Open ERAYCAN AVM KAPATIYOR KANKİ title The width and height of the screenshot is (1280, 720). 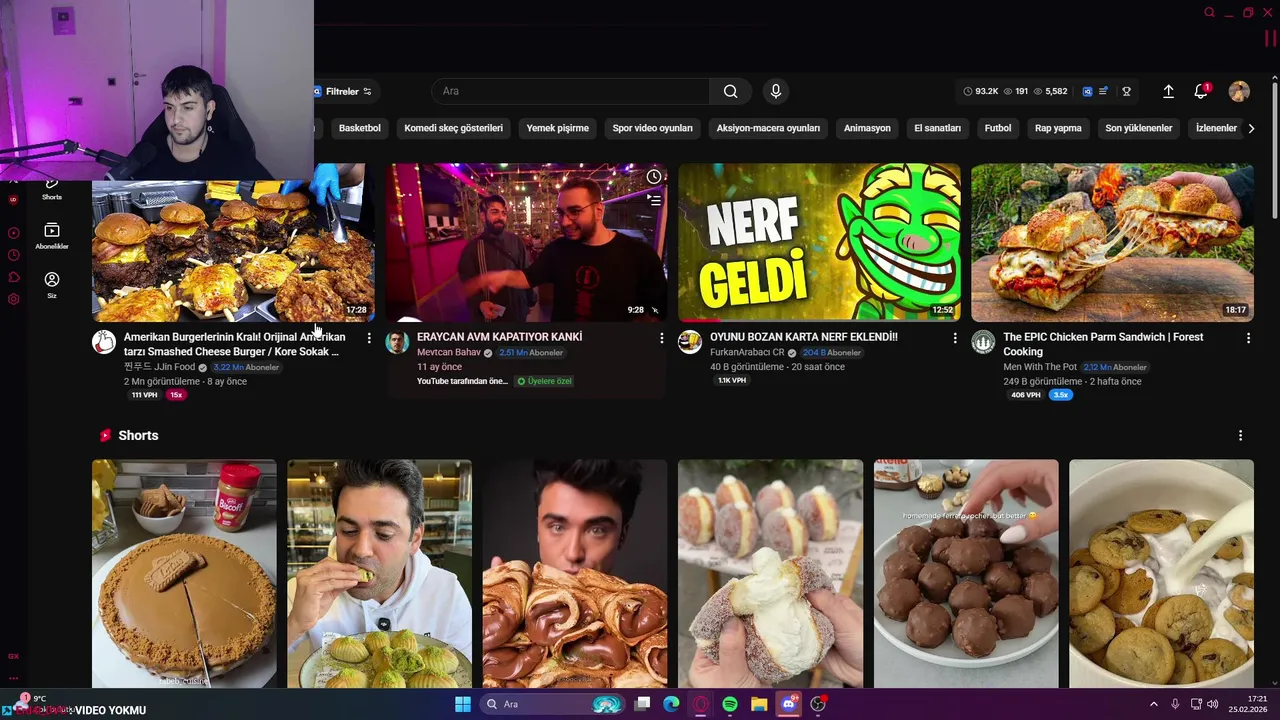coord(499,337)
